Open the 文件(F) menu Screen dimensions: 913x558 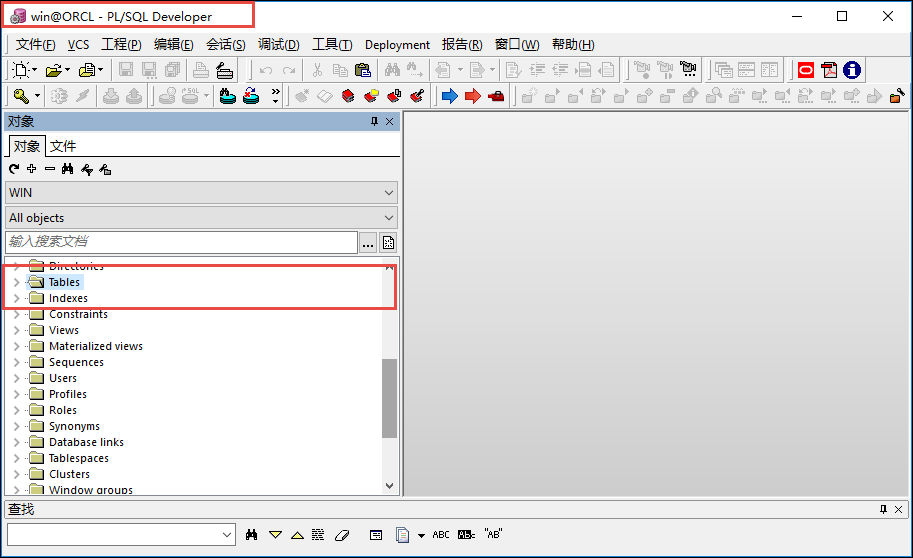pos(36,45)
